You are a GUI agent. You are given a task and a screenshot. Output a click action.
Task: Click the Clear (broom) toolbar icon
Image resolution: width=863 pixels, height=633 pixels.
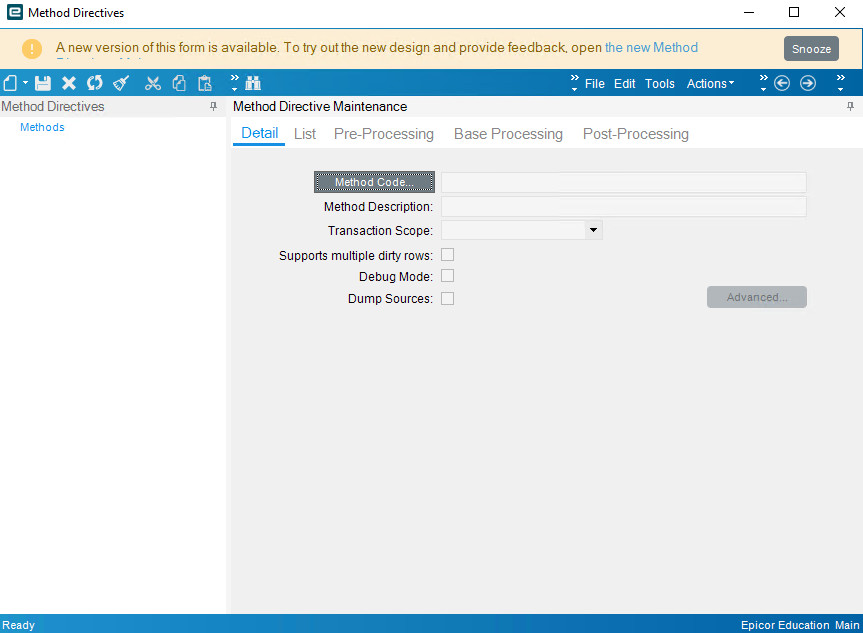pos(120,83)
